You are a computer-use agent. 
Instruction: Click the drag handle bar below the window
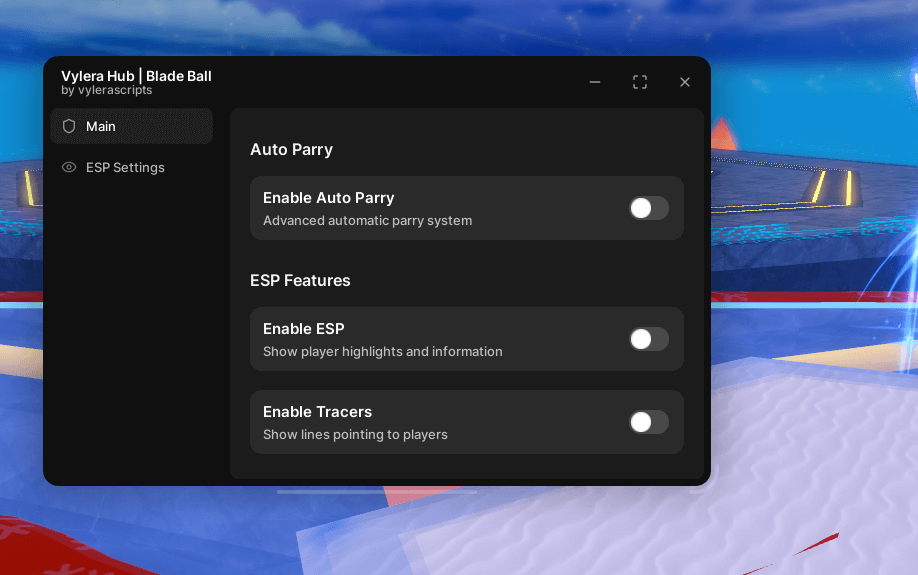coord(377,492)
